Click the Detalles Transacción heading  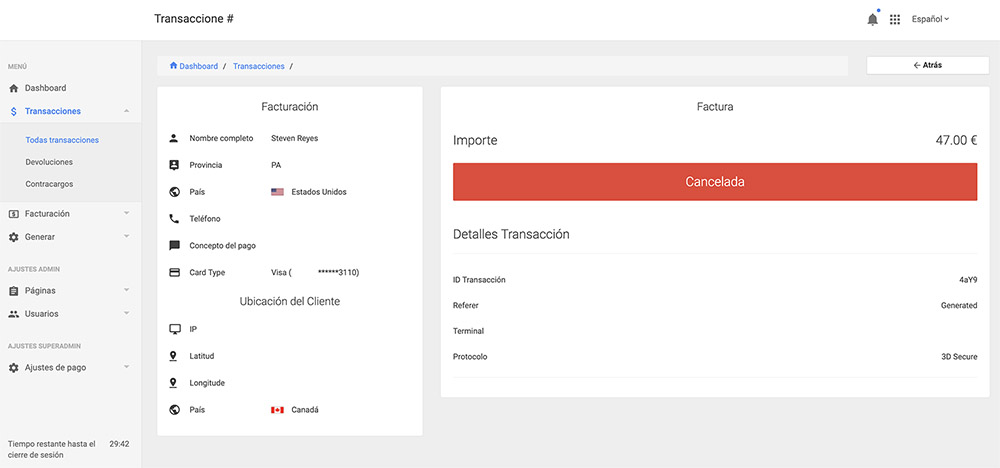511,234
